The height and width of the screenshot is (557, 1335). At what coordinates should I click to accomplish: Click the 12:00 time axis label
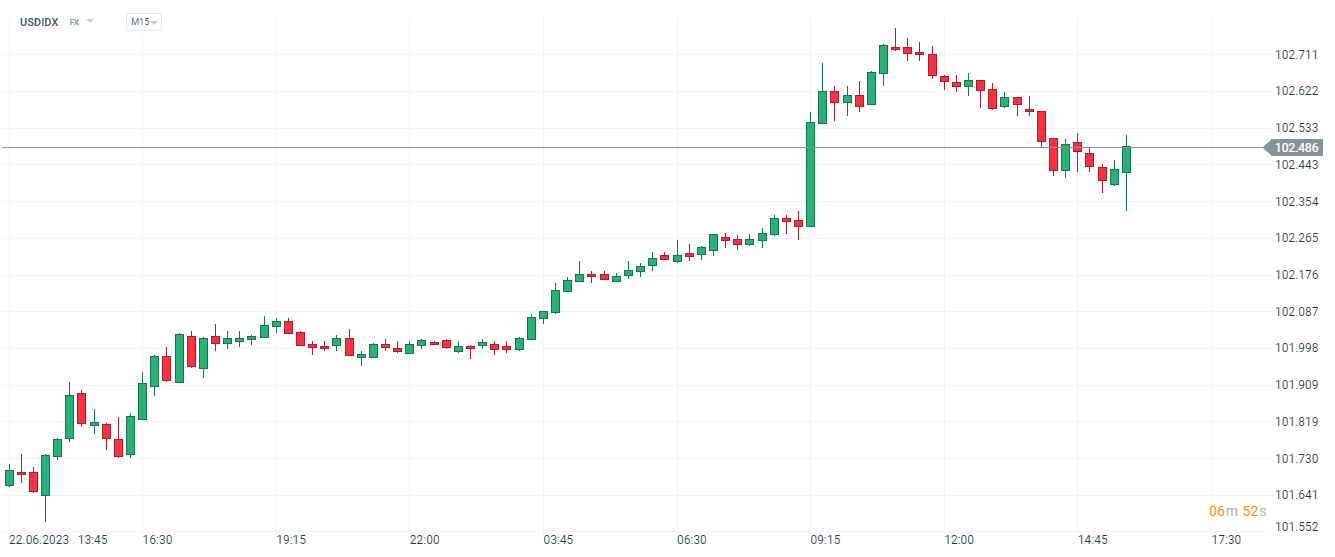pyautogui.click(x=959, y=540)
